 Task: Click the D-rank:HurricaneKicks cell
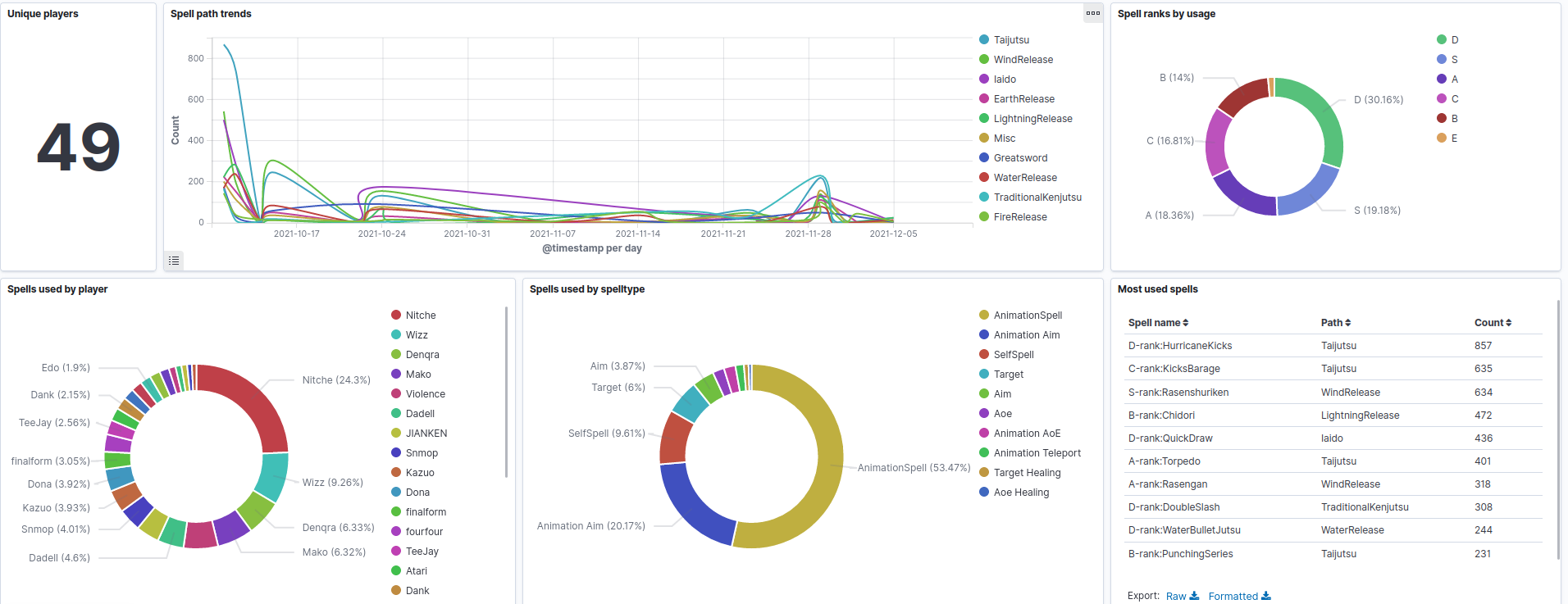click(x=1180, y=346)
